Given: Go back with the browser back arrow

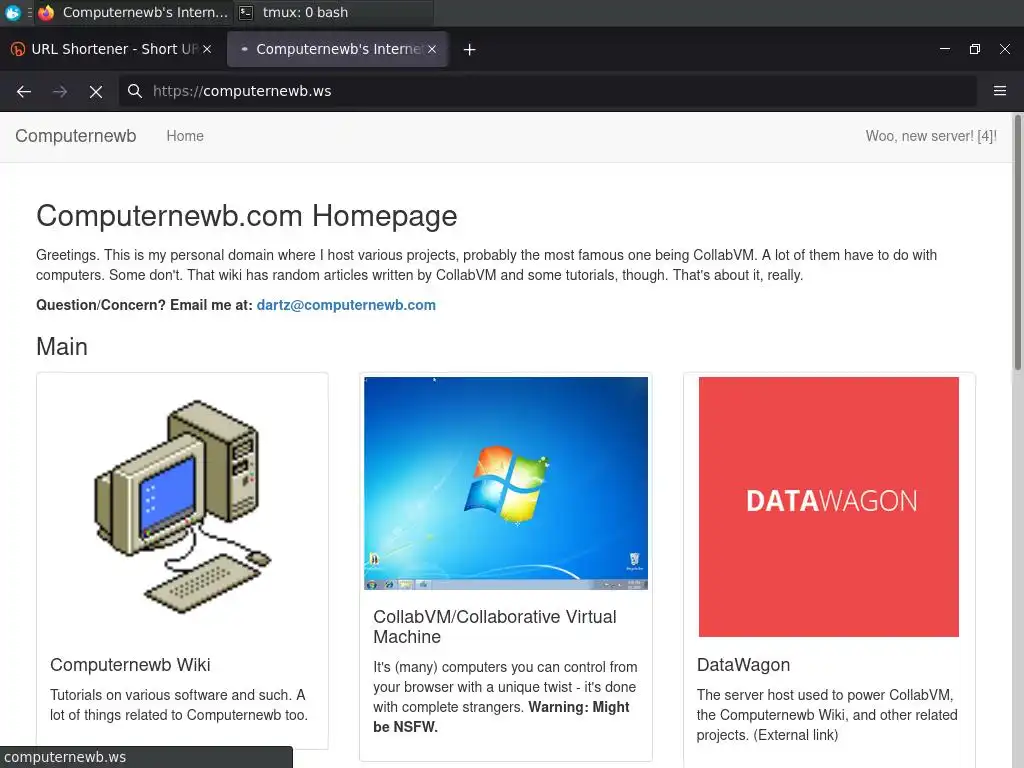Looking at the screenshot, I should (x=24, y=91).
